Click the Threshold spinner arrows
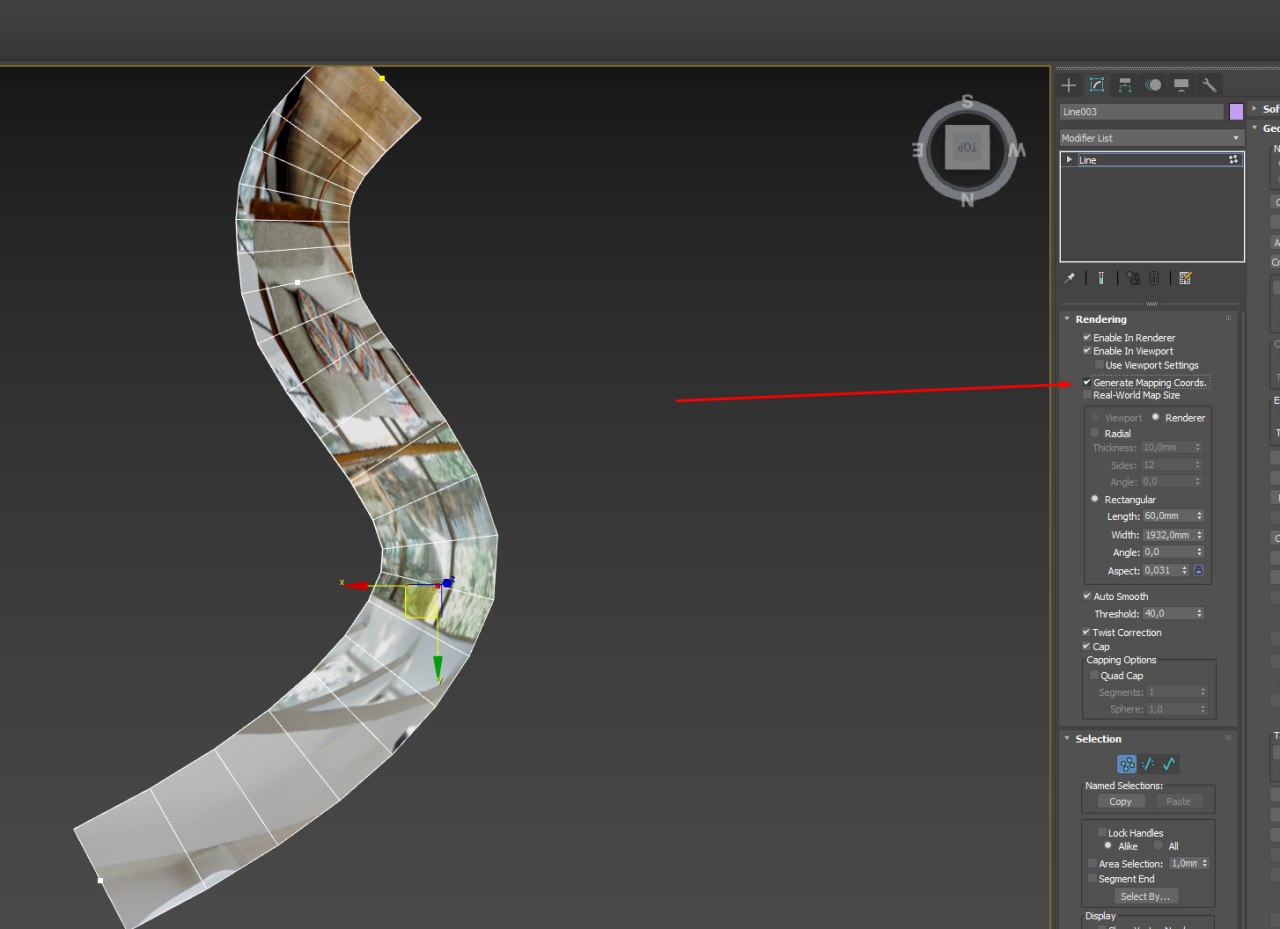Image resolution: width=1280 pixels, height=929 pixels. (1199, 613)
